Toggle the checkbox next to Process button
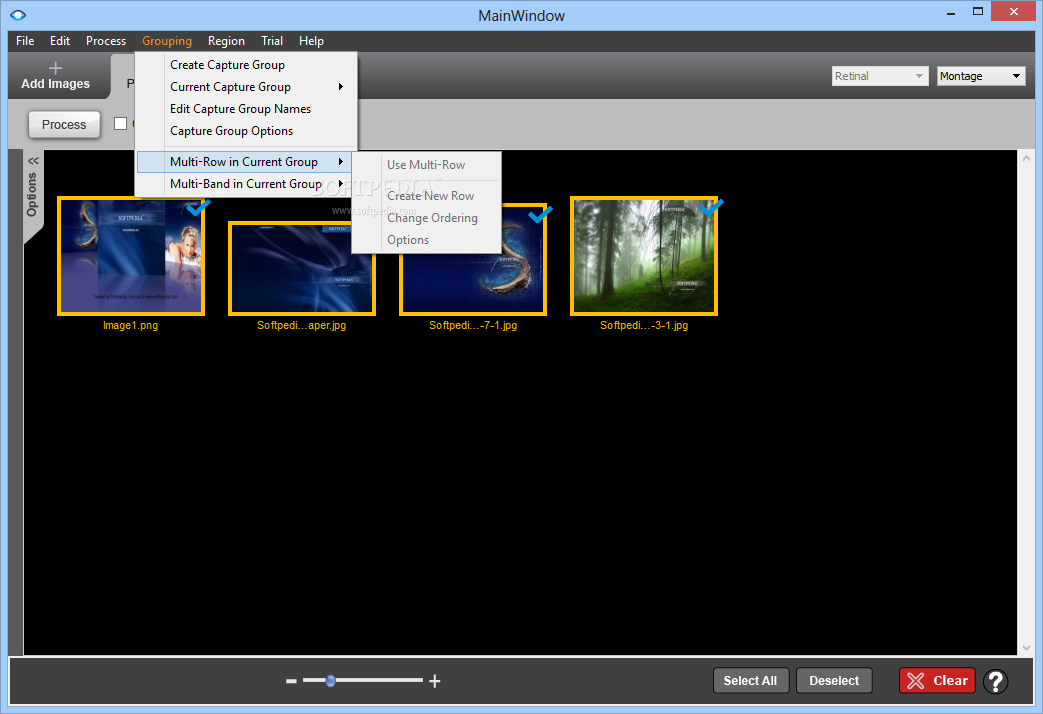The width and height of the screenshot is (1043, 714). point(120,124)
